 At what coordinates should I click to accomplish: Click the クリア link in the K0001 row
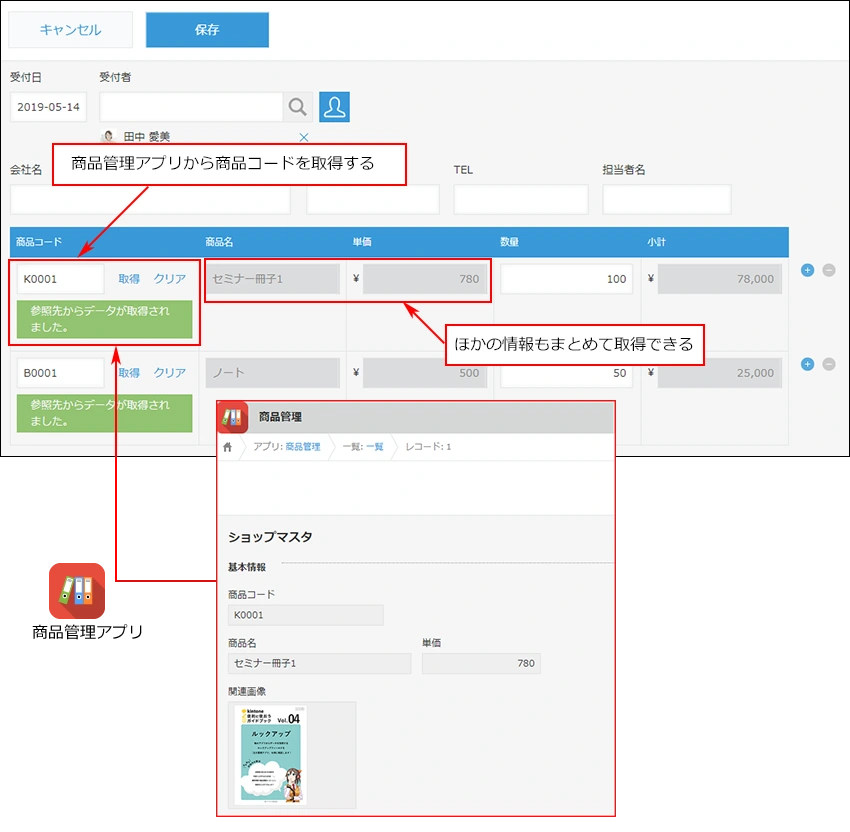[x=169, y=279]
